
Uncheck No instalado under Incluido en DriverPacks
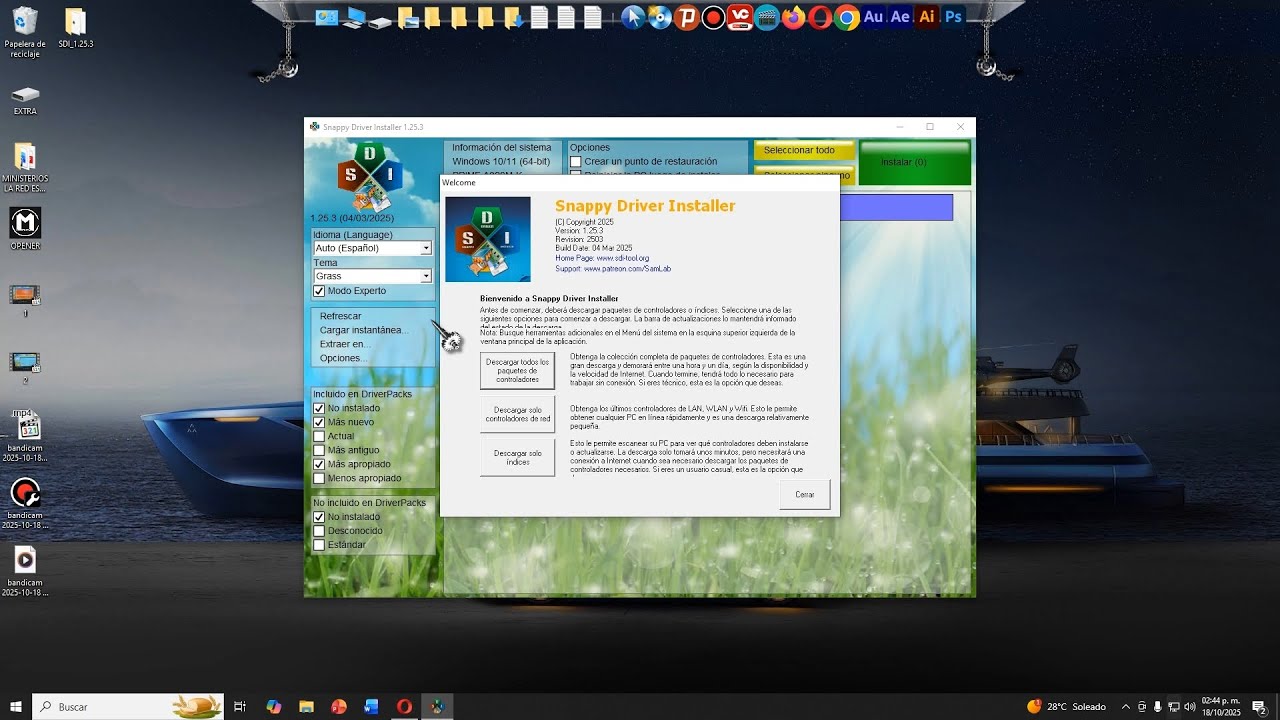pos(319,408)
